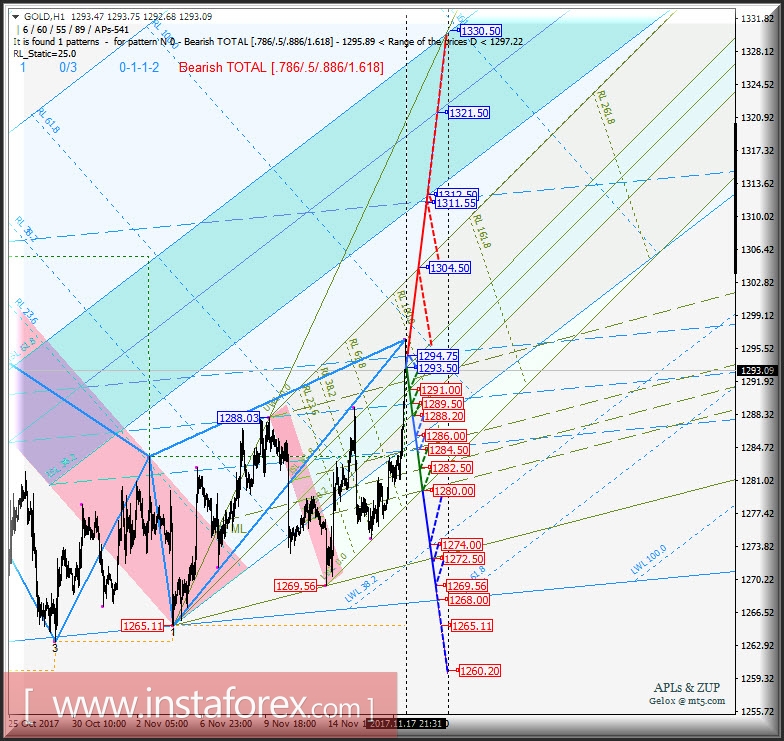Click the 2 Nov 05:00 date label
Viewport: 784px width, 741px height.
[162, 724]
